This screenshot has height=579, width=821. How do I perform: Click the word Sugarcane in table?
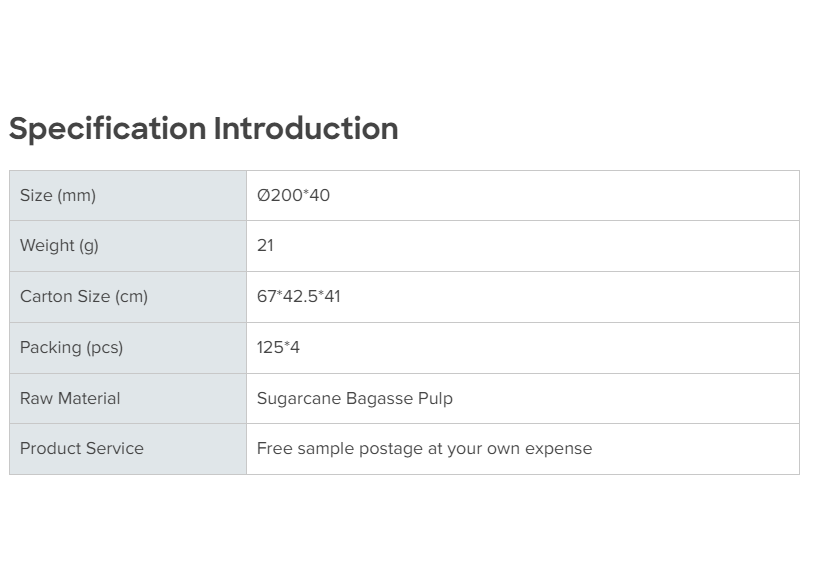299,399
